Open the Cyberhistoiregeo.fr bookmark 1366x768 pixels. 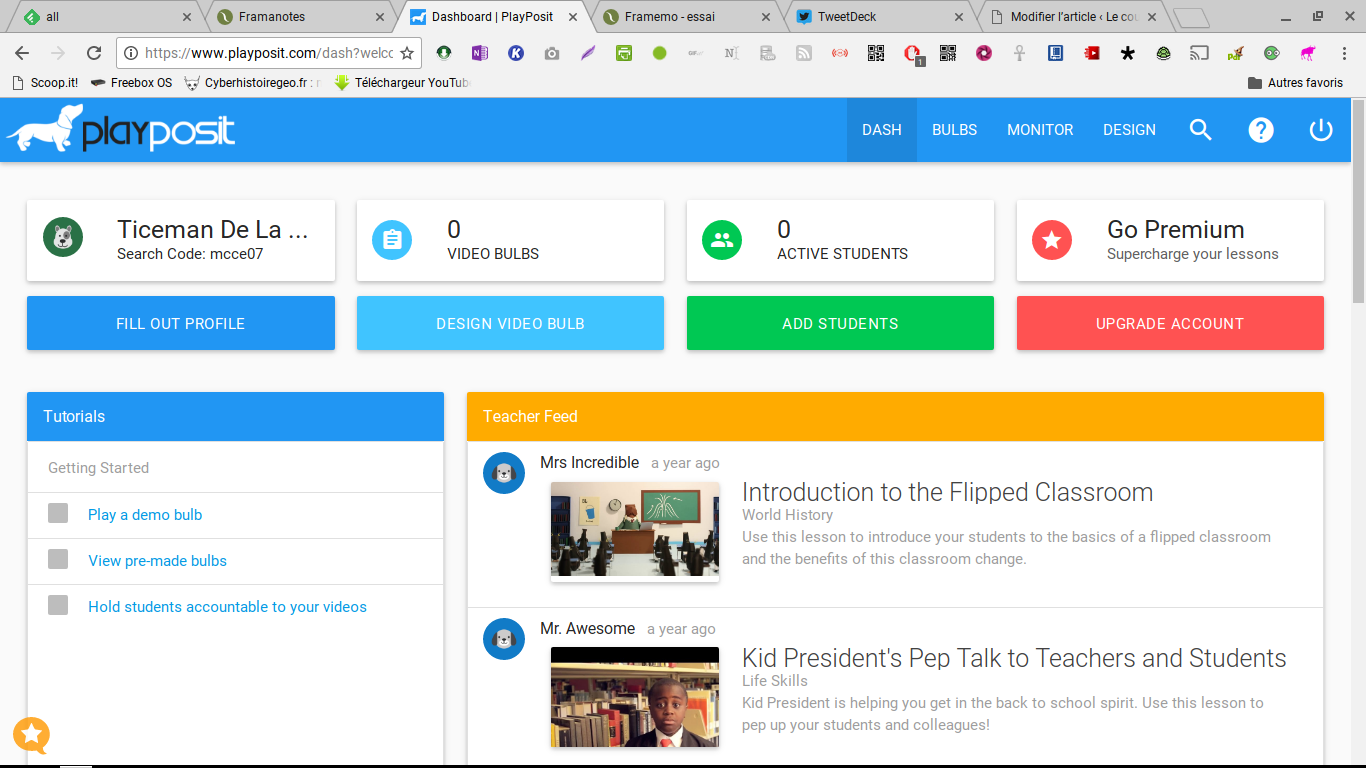tap(253, 83)
